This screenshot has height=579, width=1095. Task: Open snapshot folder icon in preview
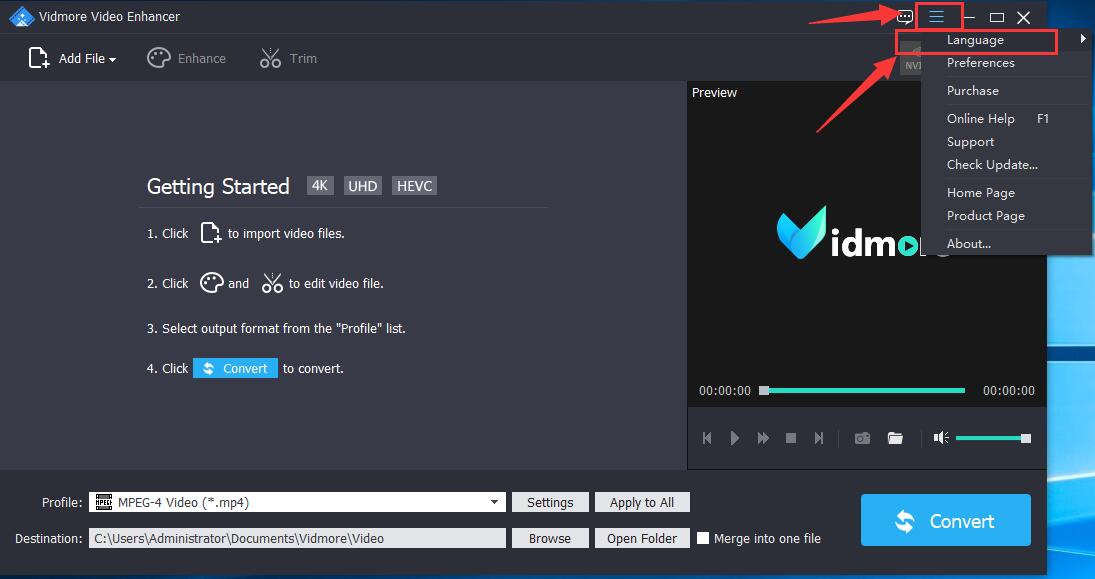click(x=895, y=438)
